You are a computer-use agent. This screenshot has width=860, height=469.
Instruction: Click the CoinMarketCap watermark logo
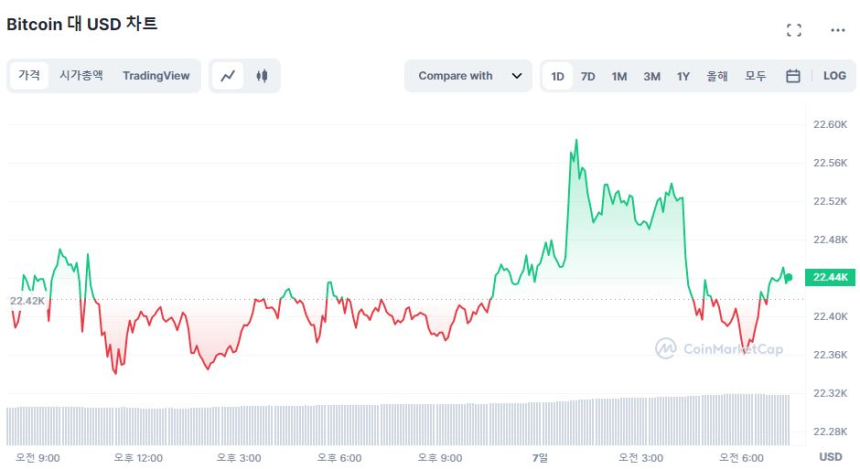[719, 348]
